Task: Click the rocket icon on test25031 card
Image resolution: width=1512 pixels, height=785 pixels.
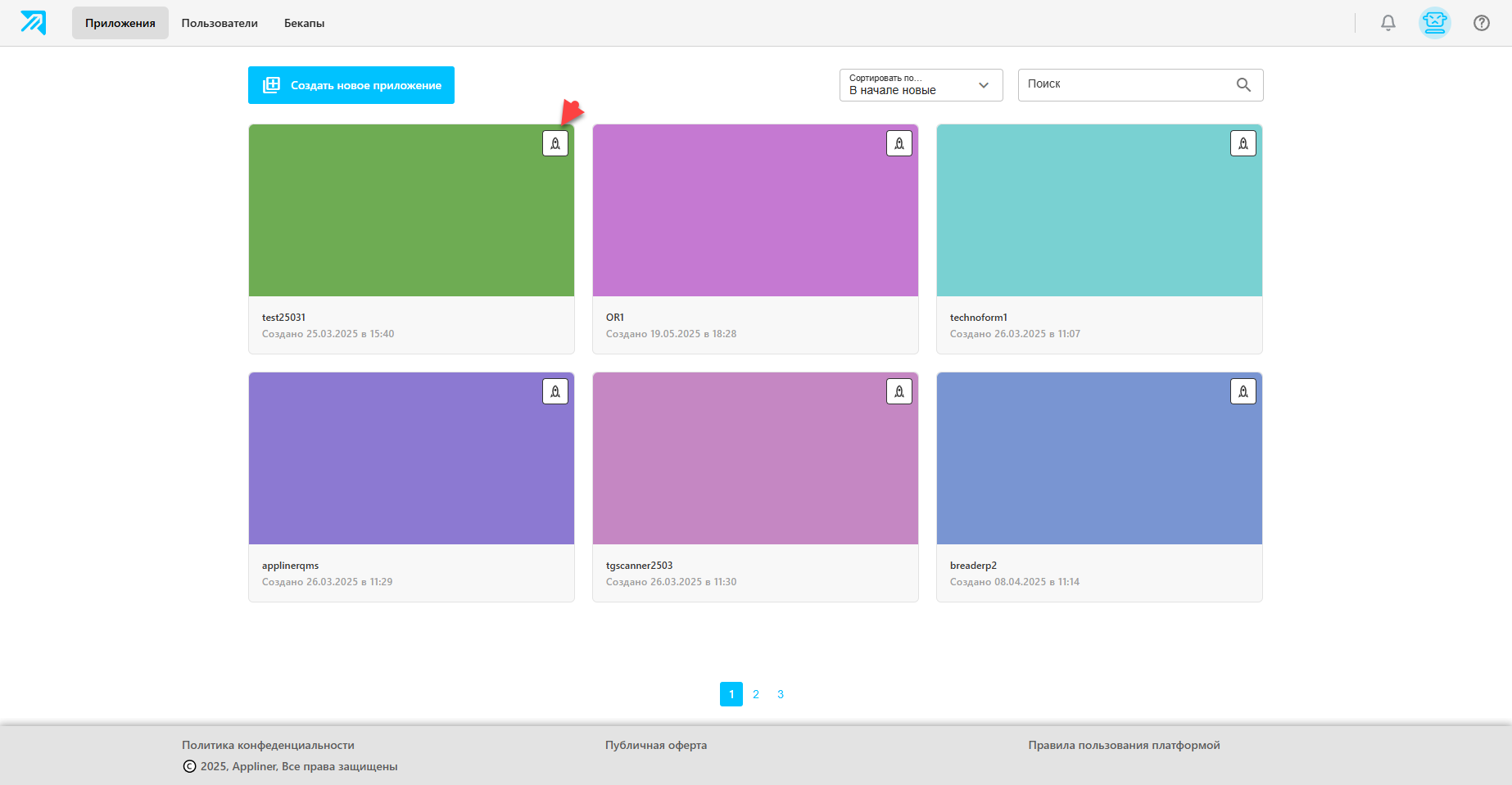Action: tap(555, 143)
